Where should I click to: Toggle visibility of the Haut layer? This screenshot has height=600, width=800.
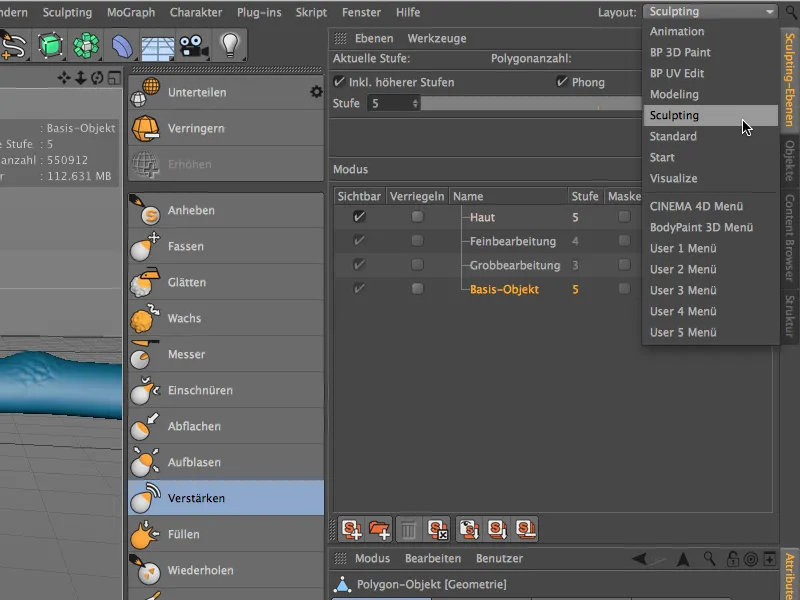click(x=359, y=217)
